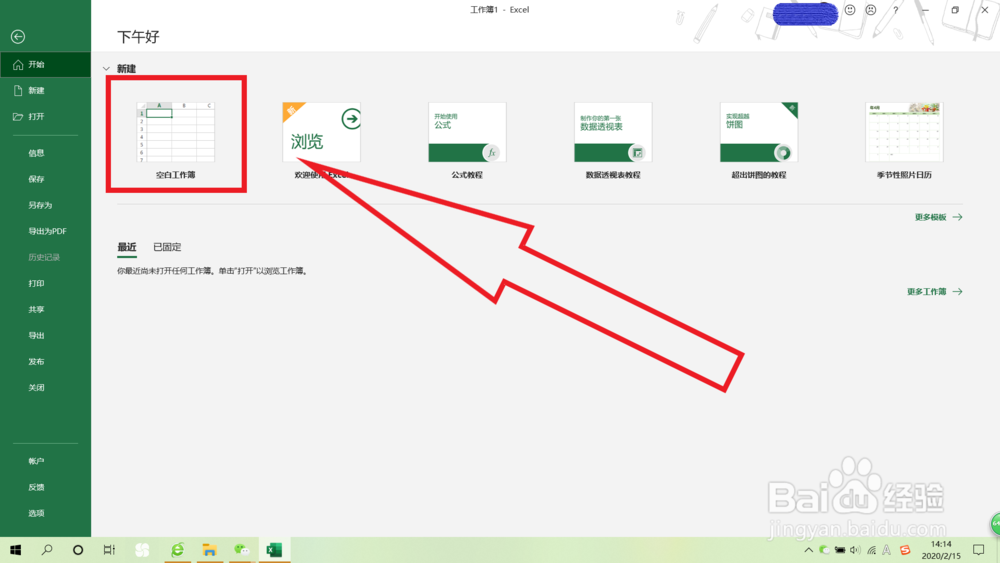Click the frown face feedback icon
This screenshot has width=1000, height=563.
pos(871,10)
